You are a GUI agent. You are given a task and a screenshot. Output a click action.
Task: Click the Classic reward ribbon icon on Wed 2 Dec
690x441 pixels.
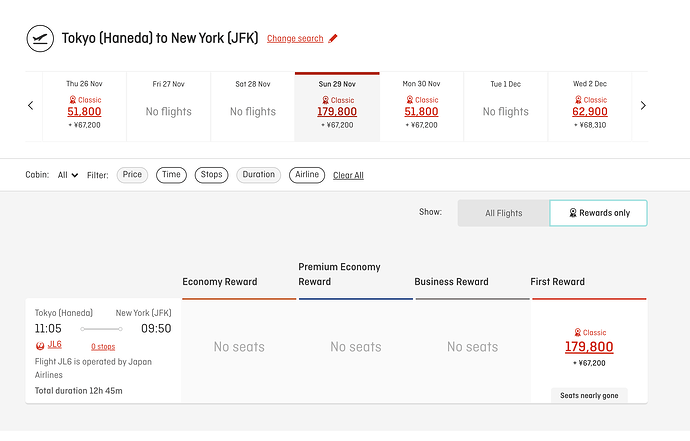tap(578, 100)
